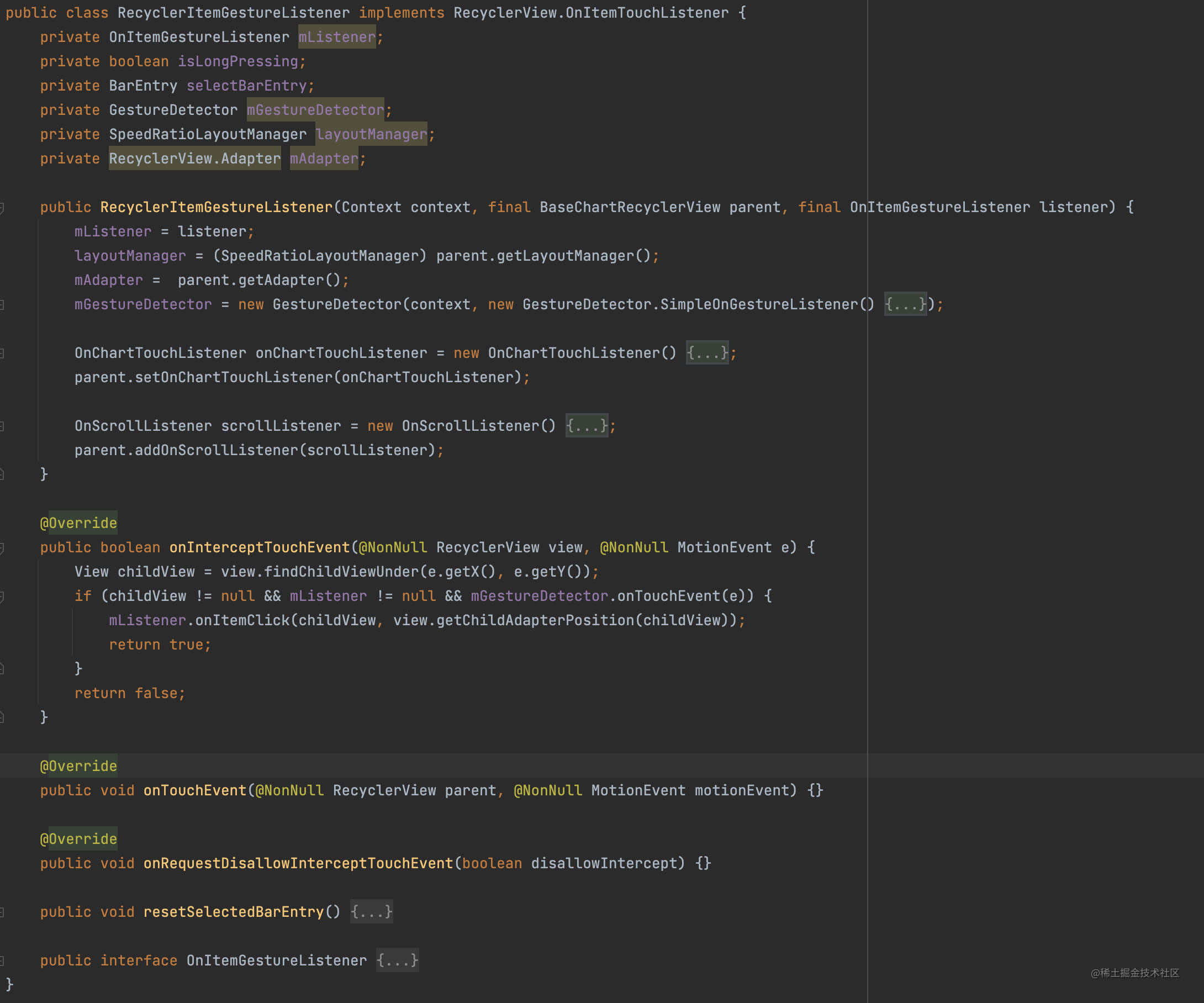Viewport: 1204px width, 1003px height.
Task: Expand folded OnScrollListener anonymous class body
Action: 587,426
